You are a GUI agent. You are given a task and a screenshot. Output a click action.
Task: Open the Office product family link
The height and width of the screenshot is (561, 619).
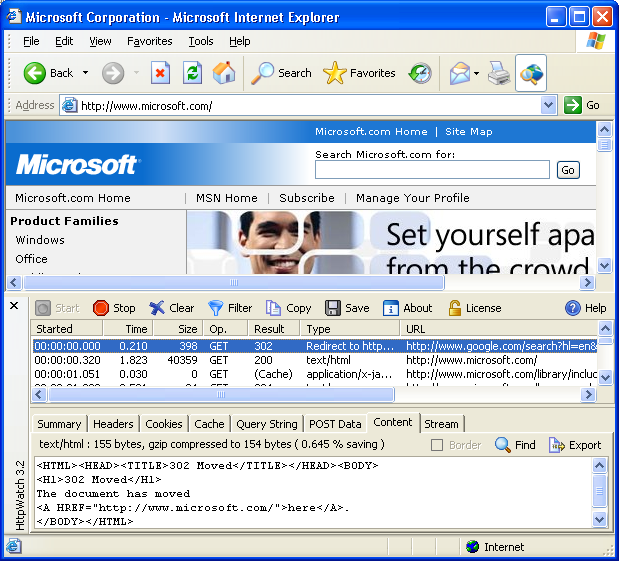(x=31, y=259)
